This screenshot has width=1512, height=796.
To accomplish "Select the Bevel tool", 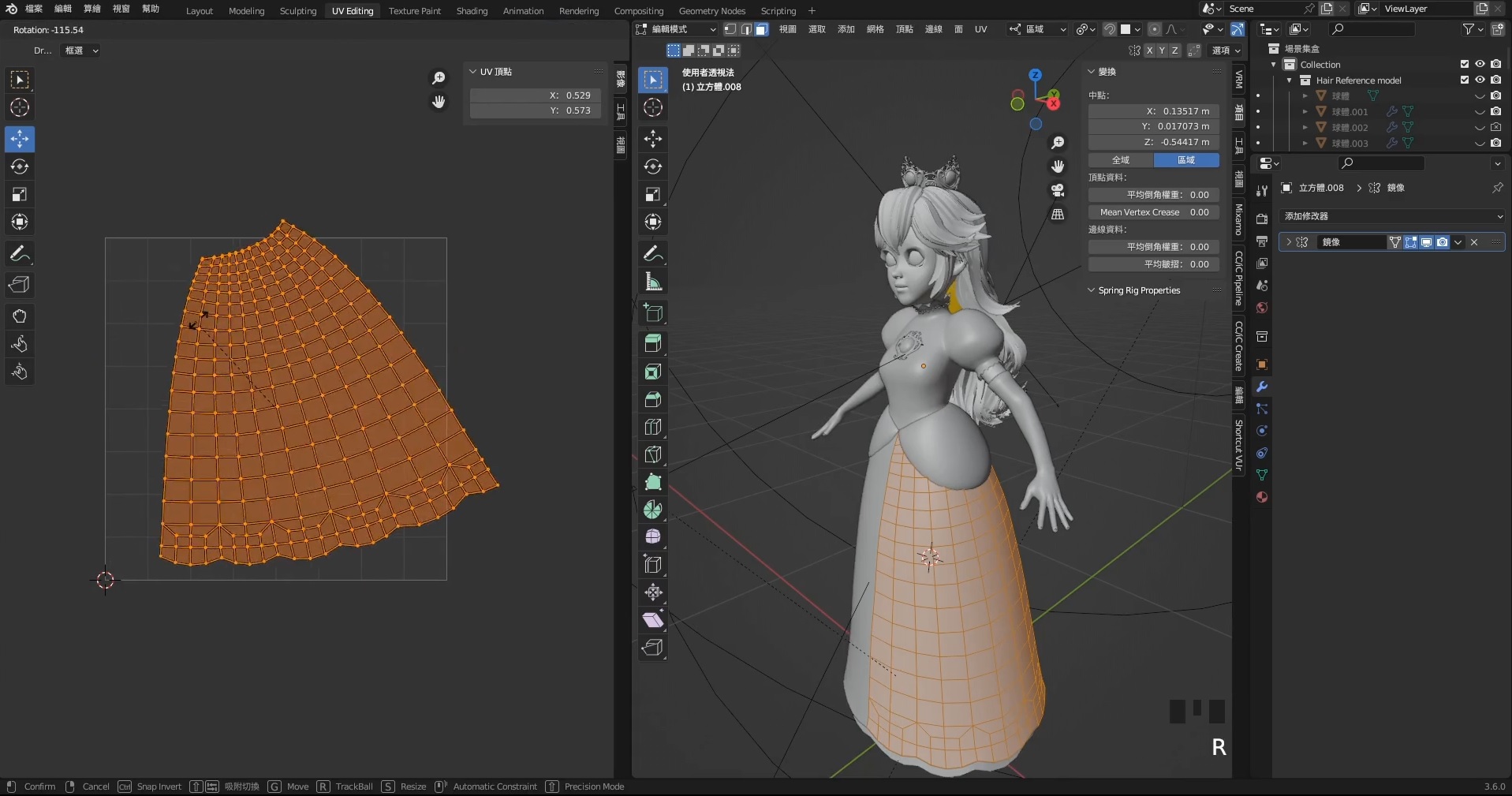I will coord(653,399).
